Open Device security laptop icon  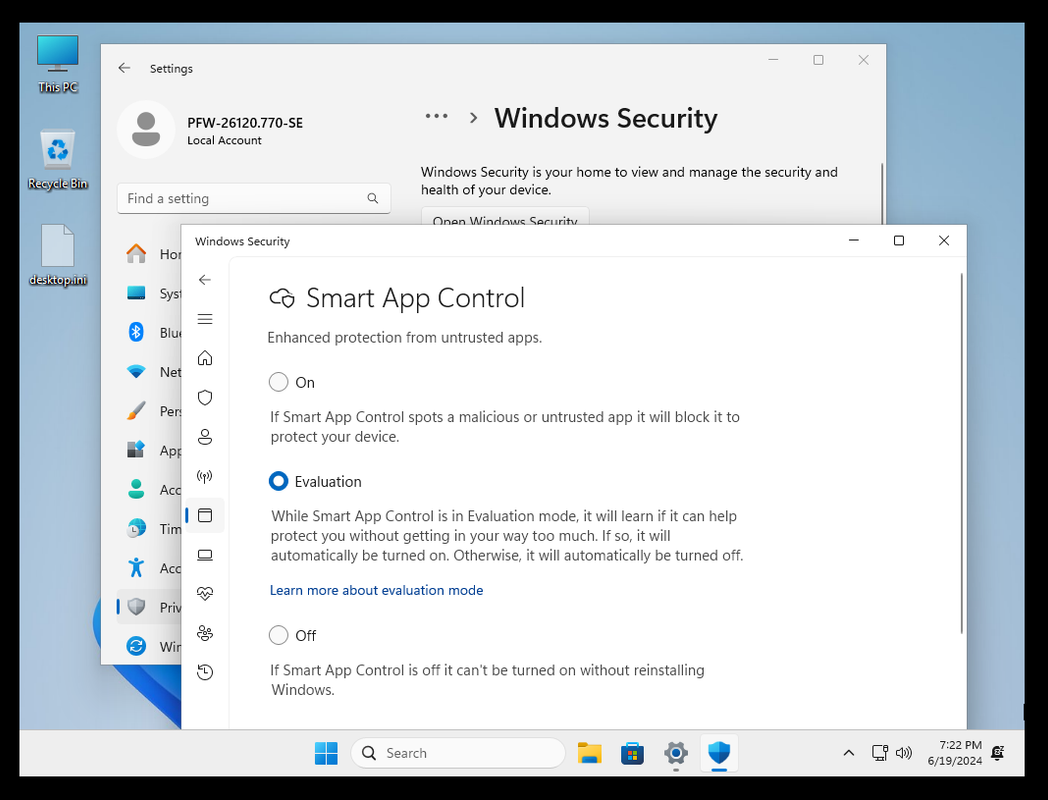coord(205,555)
